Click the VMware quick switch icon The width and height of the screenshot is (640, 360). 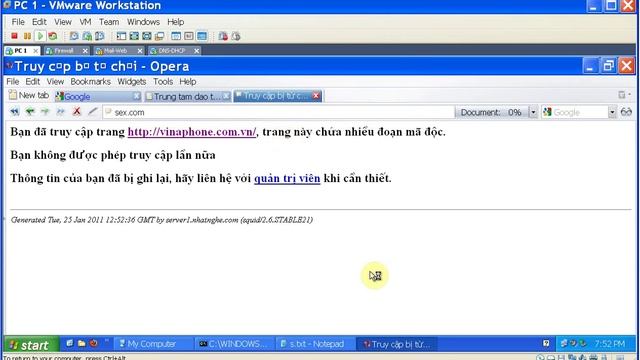134,36
